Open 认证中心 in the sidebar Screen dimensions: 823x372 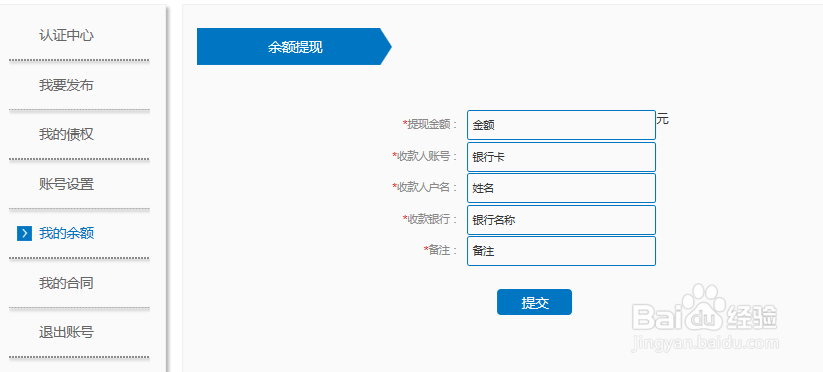(x=66, y=36)
